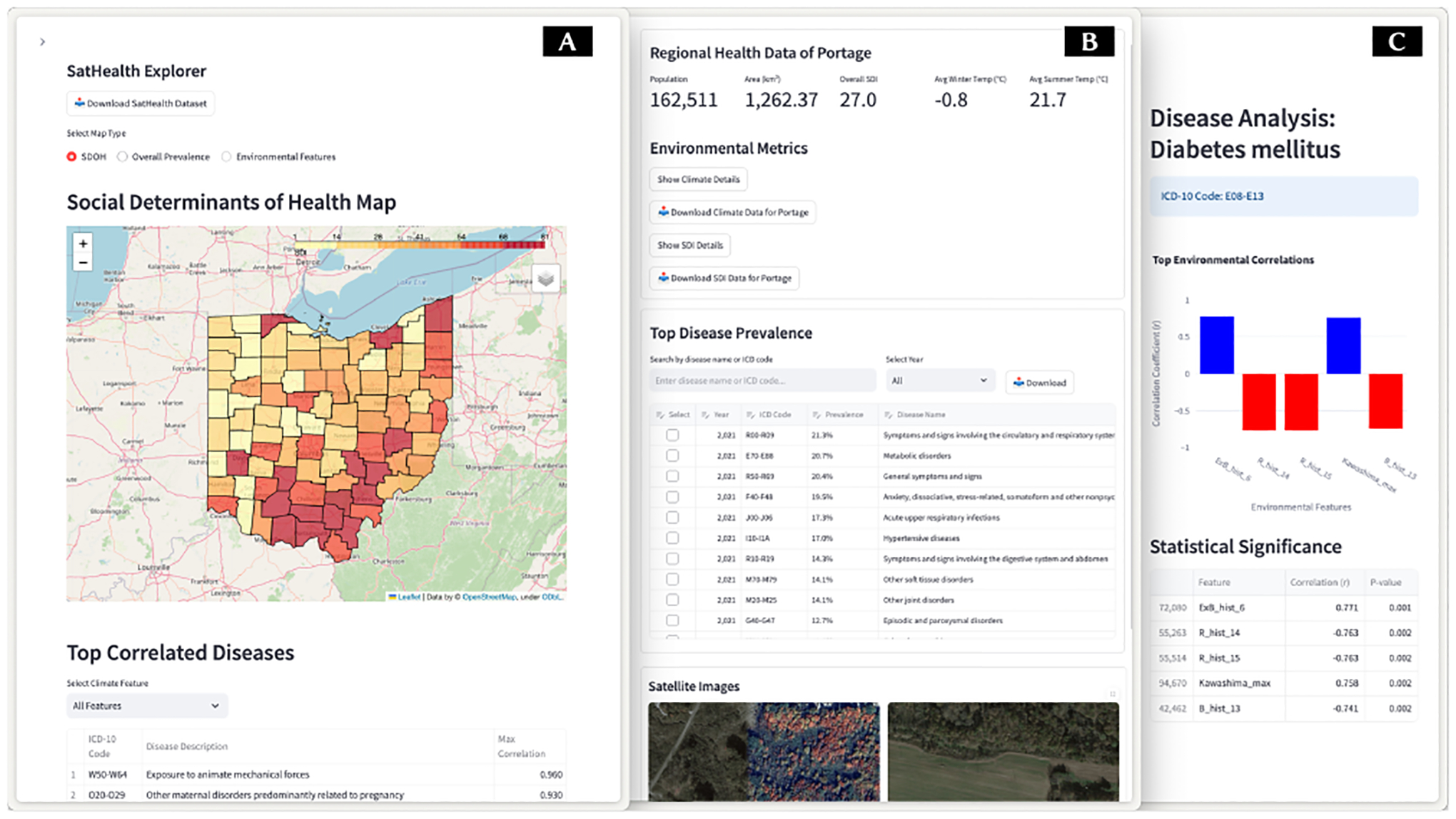Viewport: 1456px width, 819px height.
Task: Click the SDI color legend bar on map
Action: [420, 244]
